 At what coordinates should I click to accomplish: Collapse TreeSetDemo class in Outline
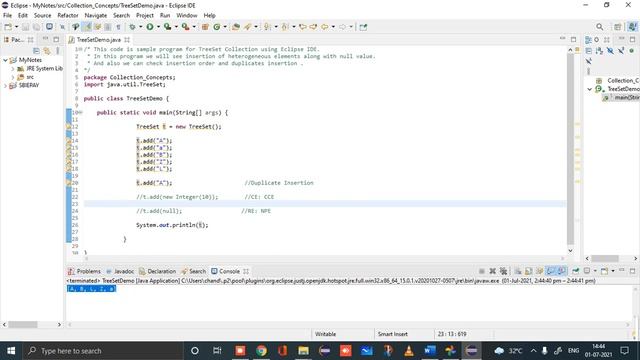click(590, 89)
